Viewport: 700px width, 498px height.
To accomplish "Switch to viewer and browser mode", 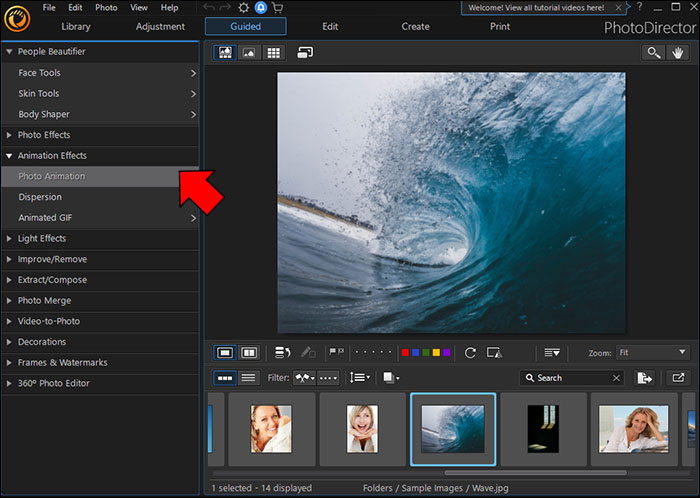I will pyautogui.click(x=225, y=53).
